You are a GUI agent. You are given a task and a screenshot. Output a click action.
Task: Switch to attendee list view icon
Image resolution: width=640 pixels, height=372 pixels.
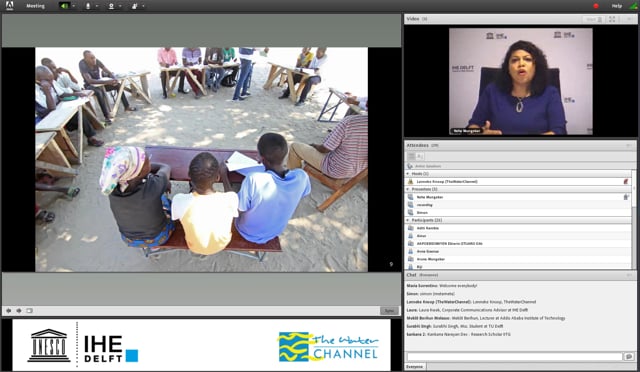(411, 156)
